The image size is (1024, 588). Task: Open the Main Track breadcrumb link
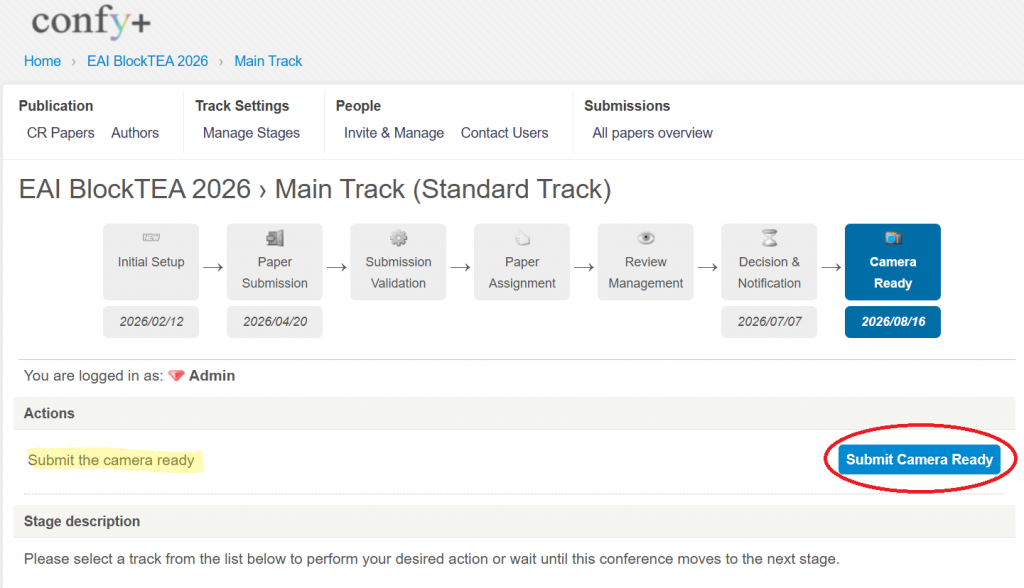(268, 61)
